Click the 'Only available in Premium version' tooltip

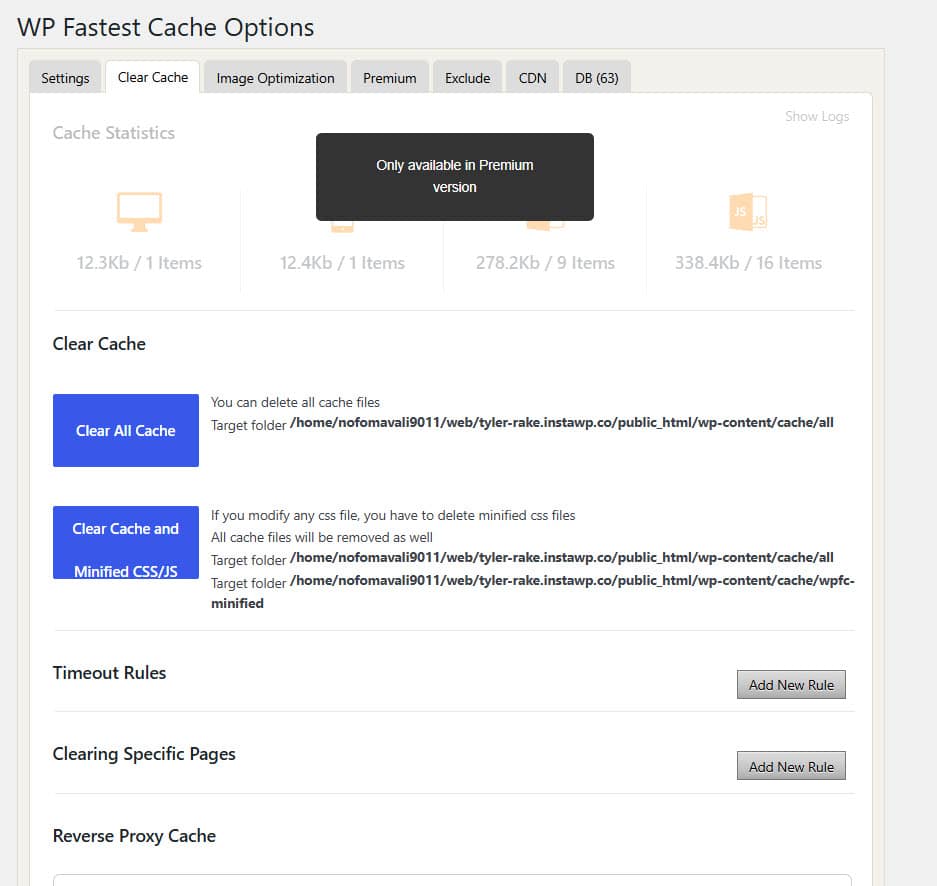pos(455,177)
